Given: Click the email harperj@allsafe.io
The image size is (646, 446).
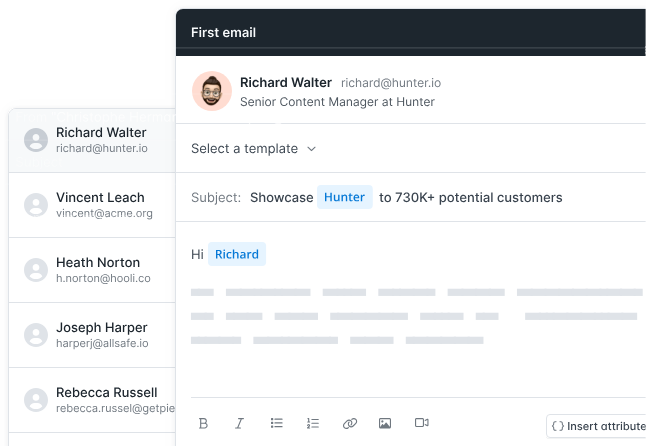Looking at the screenshot, I should (102, 343).
